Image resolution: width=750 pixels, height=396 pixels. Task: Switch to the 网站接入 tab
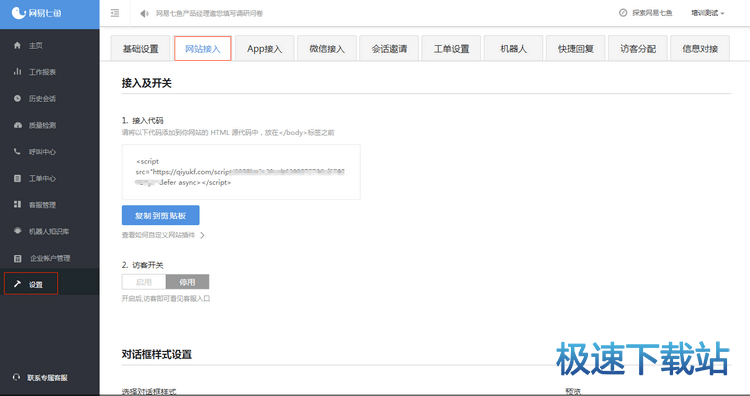point(203,48)
